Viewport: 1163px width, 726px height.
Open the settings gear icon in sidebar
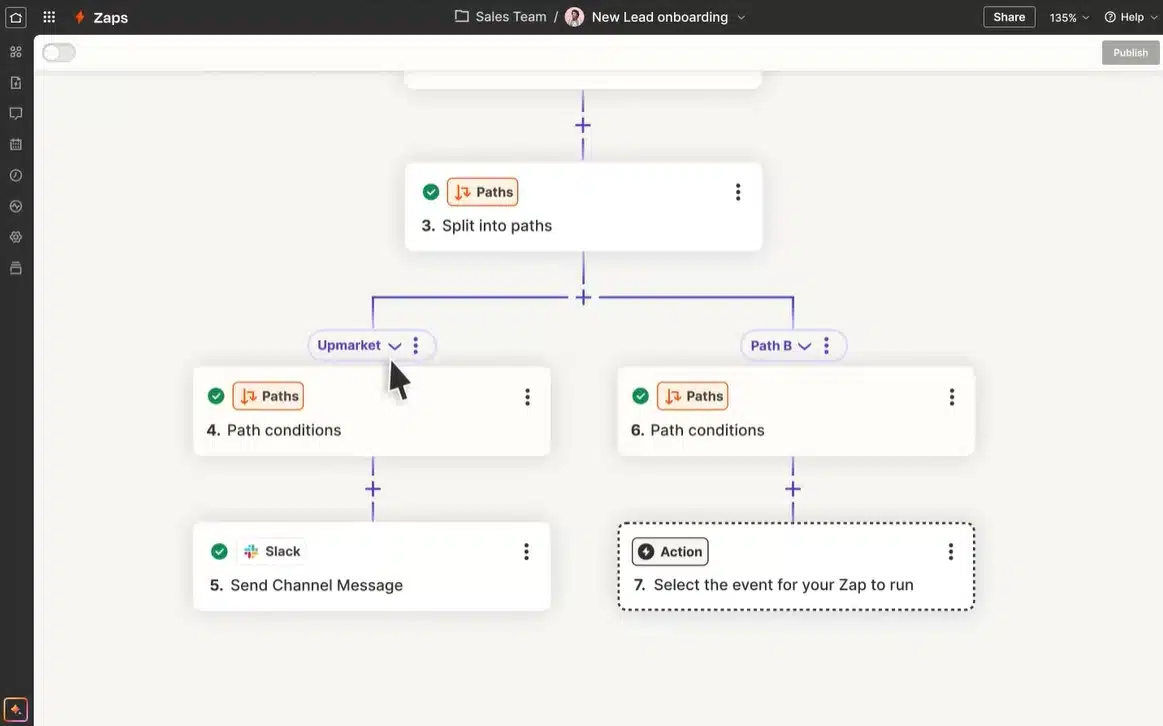point(15,236)
